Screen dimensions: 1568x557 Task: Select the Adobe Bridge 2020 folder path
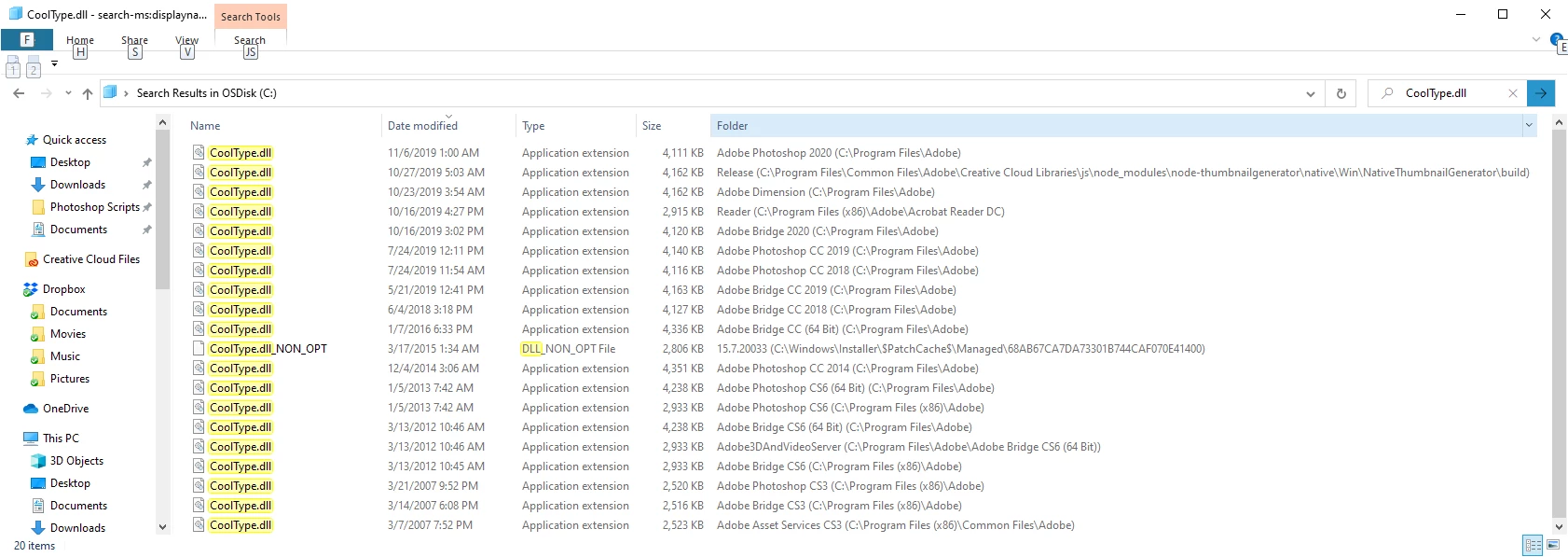828,231
